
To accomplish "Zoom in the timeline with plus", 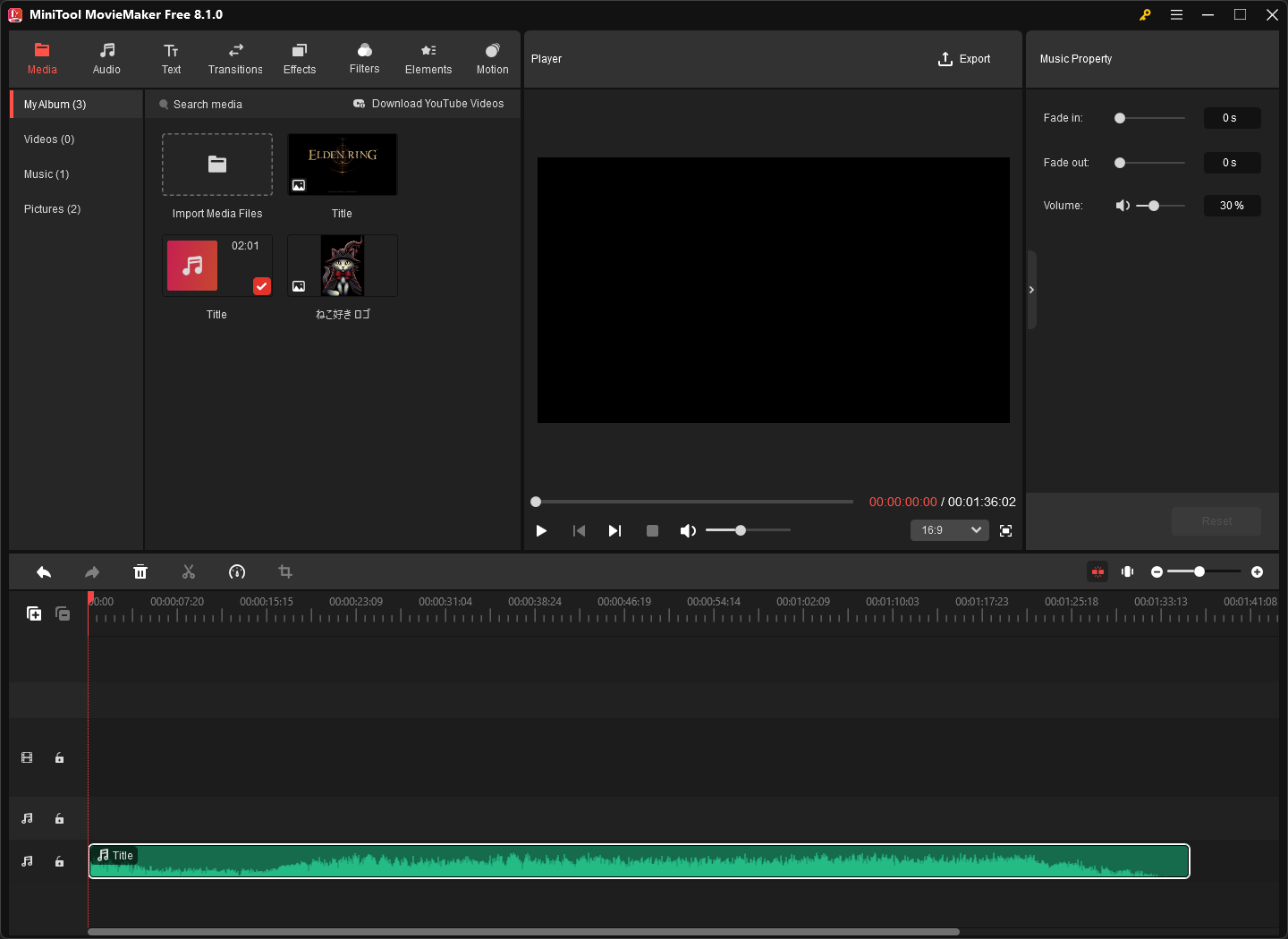I will [x=1257, y=571].
